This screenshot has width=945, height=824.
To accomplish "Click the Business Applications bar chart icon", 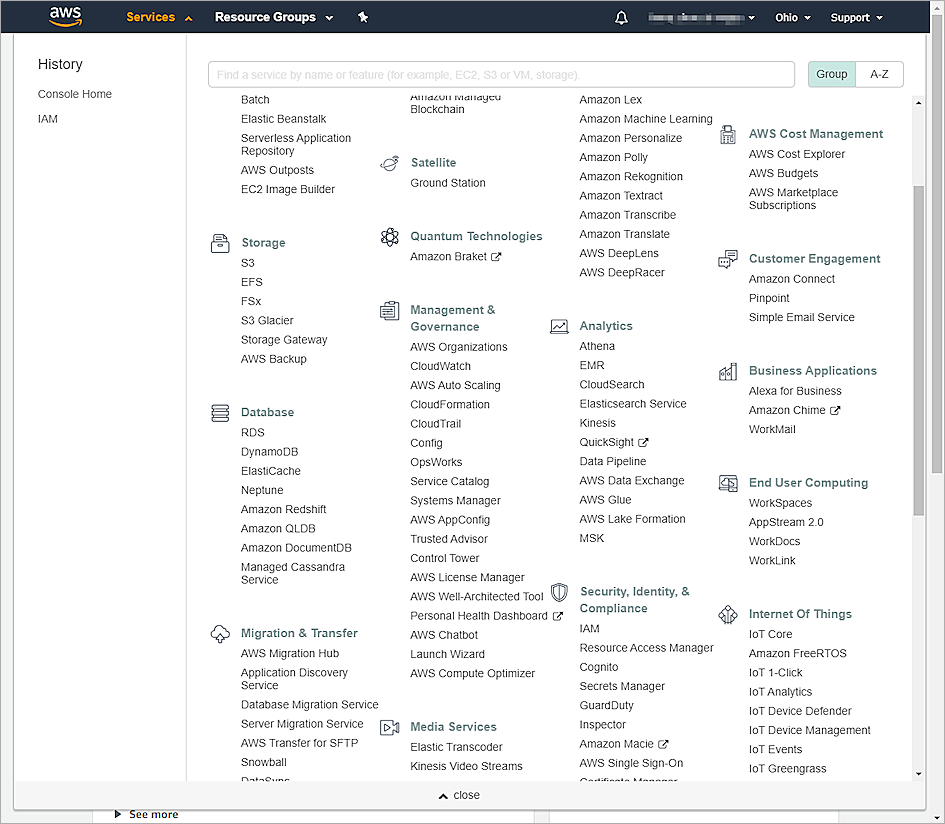I will [728, 371].
